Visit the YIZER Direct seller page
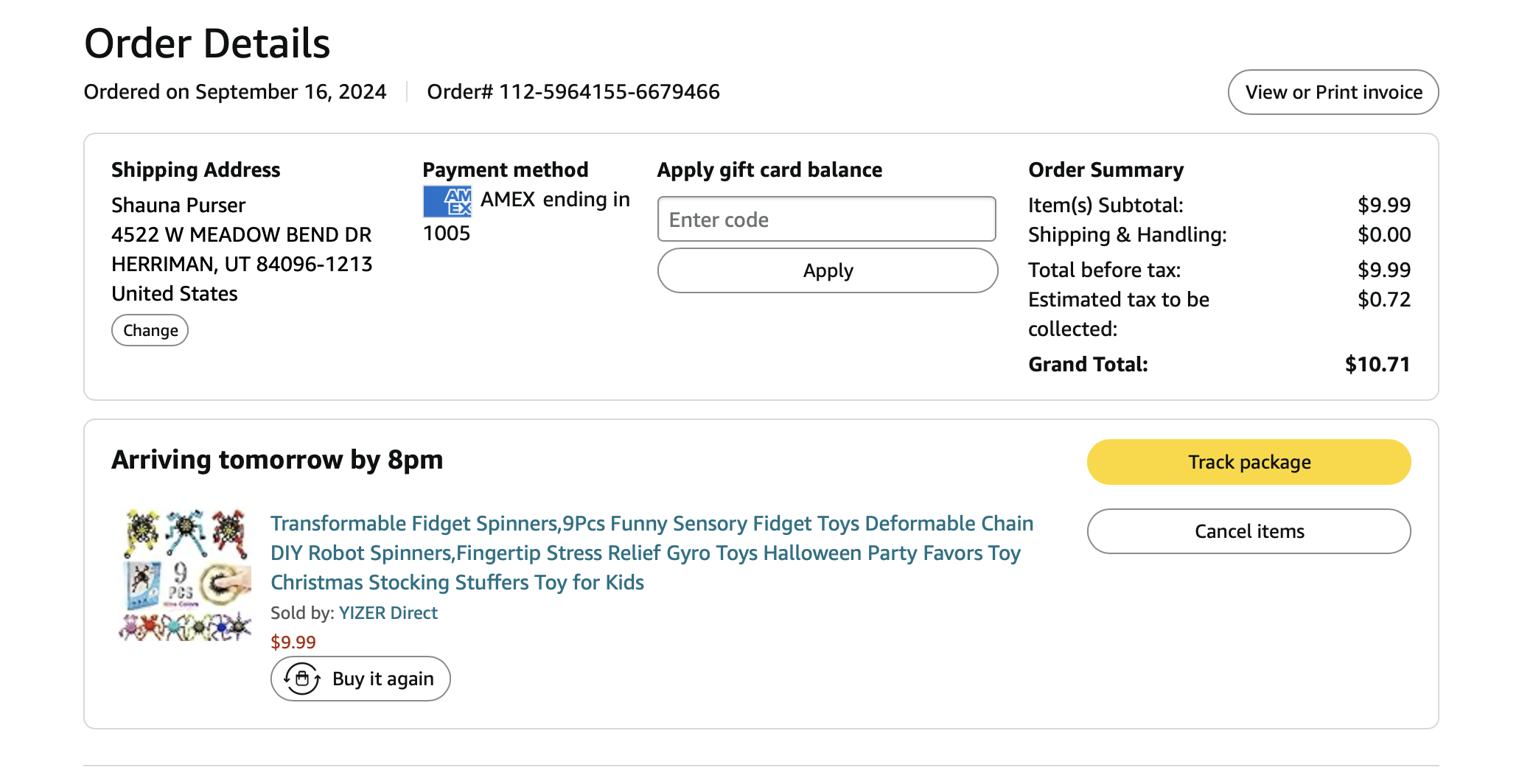Image resolution: width=1533 pixels, height=784 pixels. click(x=388, y=613)
